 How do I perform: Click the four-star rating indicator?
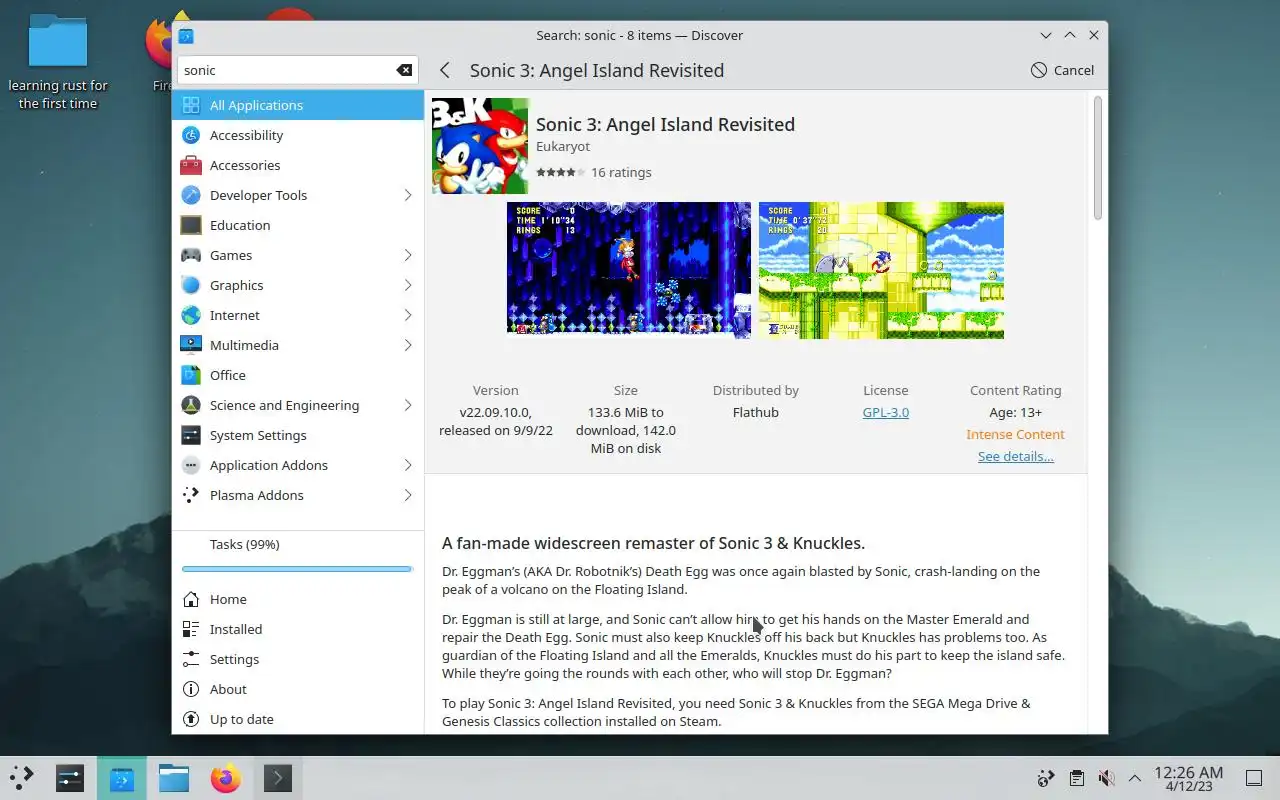[x=560, y=172]
